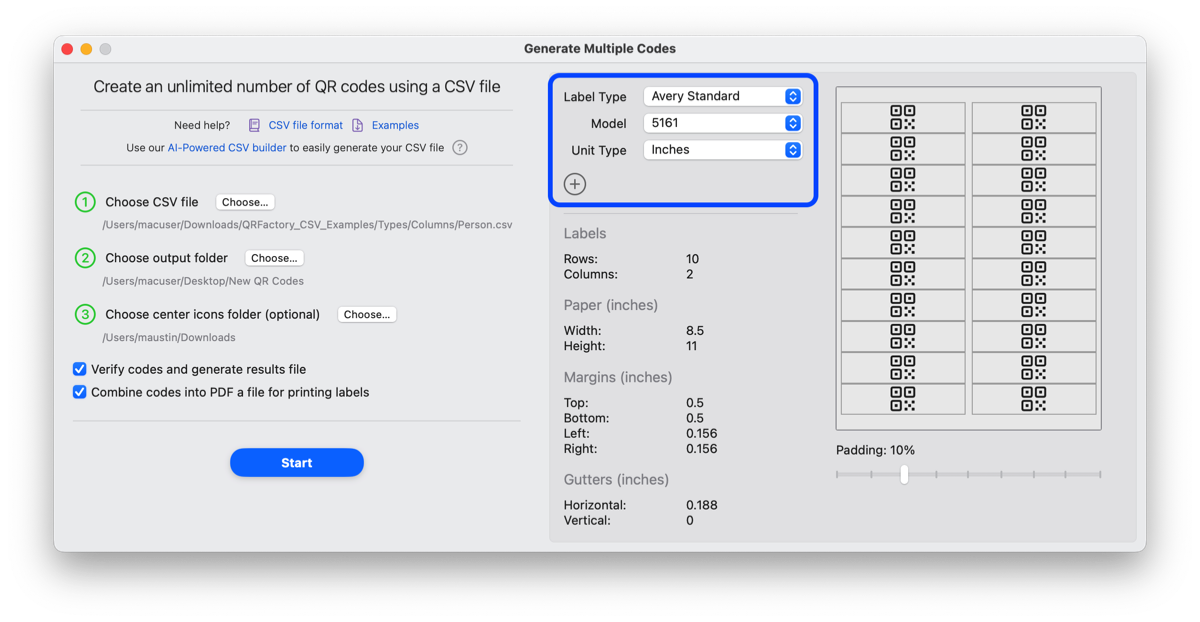
Task: Toggle Combine codes into PDF checkbox
Action: [x=80, y=392]
